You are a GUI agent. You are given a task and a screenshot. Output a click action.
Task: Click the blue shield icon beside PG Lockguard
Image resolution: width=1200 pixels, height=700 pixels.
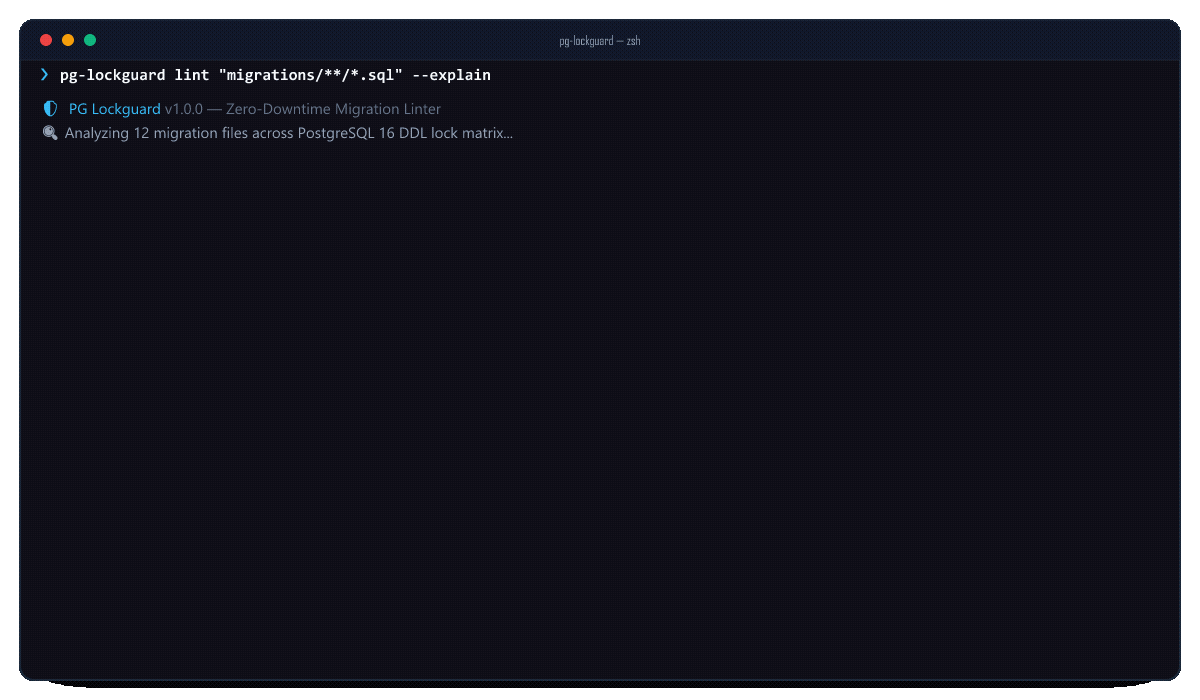click(50, 109)
